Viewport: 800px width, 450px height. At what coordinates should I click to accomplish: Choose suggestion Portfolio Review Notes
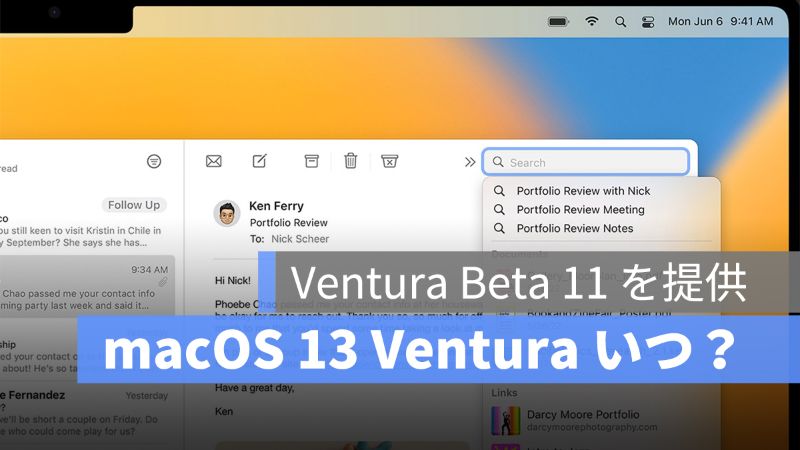coord(574,228)
